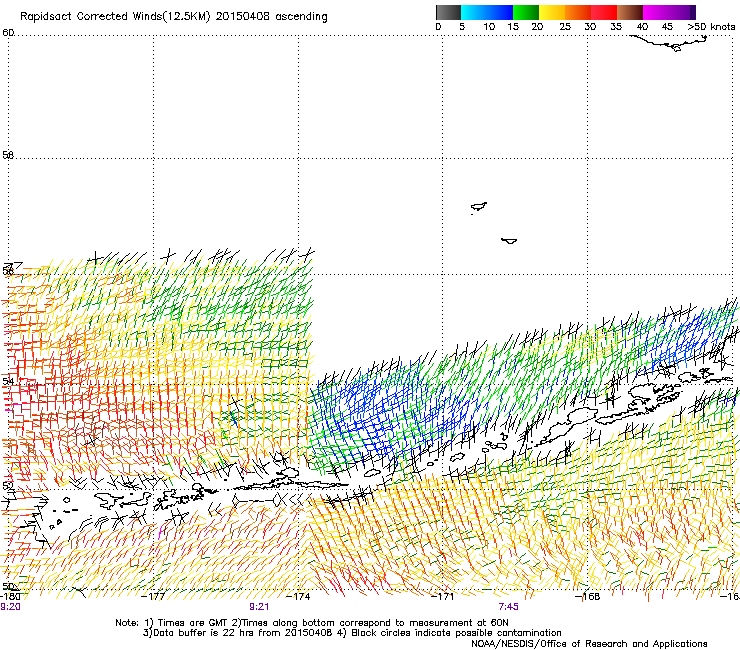The image size is (740, 650).
Task: Click the longitude label '-168'
Action: 588,597
